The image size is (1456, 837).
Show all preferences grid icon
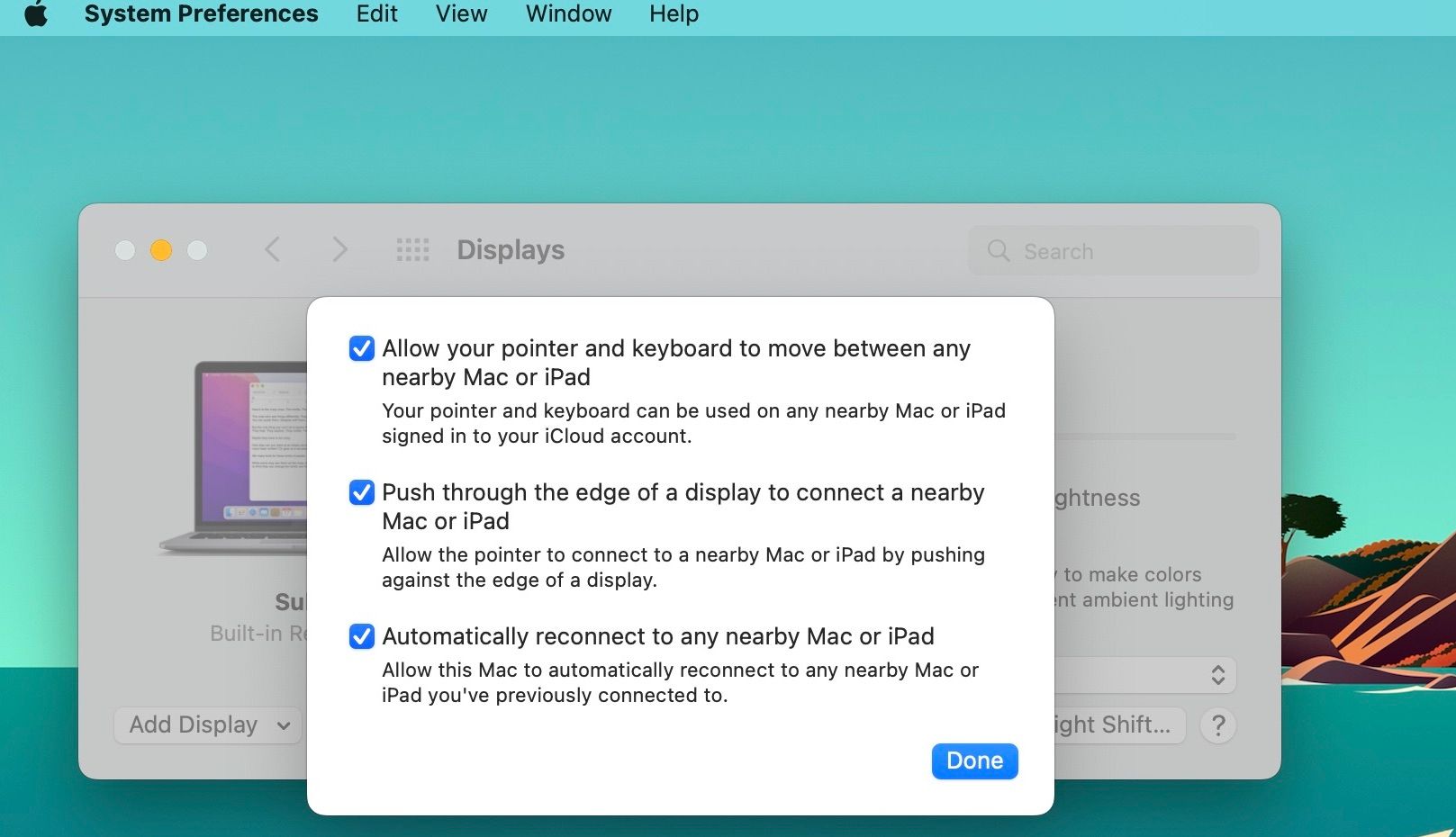tap(412, 249)
